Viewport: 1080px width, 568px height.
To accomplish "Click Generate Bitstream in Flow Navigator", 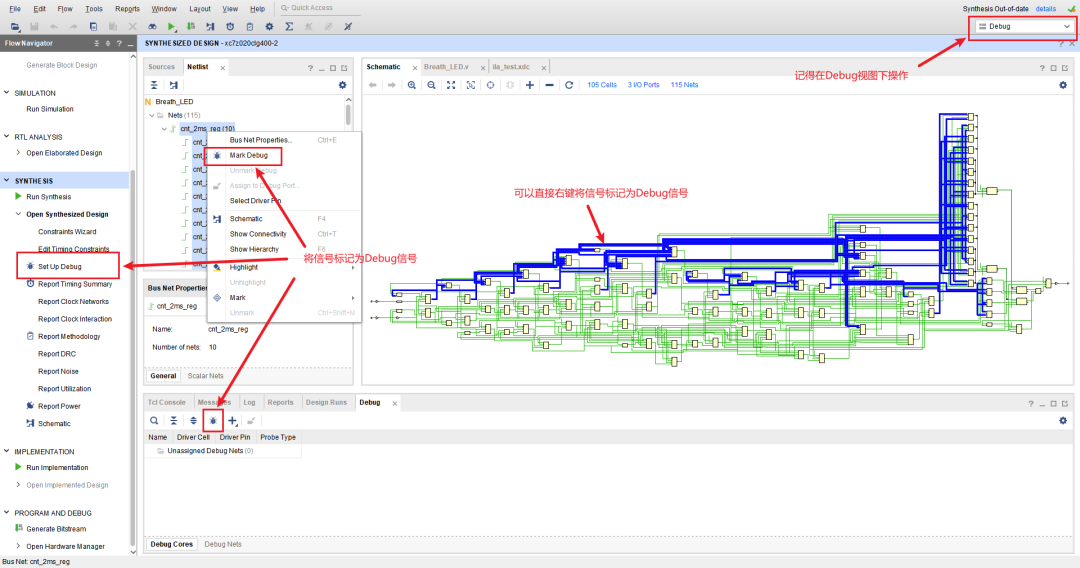I will 56,529.
